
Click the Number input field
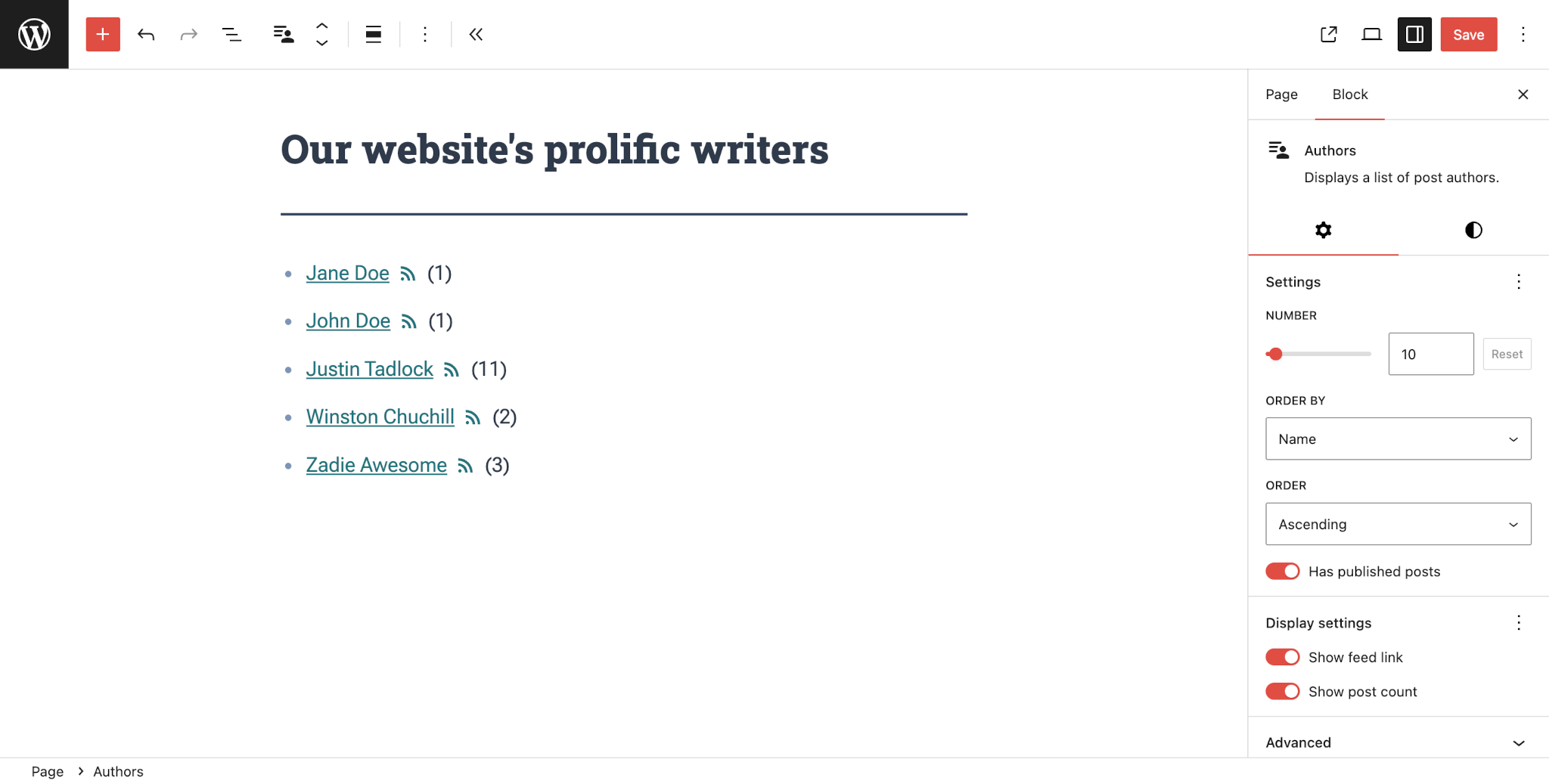click(x=1430, y=354)
